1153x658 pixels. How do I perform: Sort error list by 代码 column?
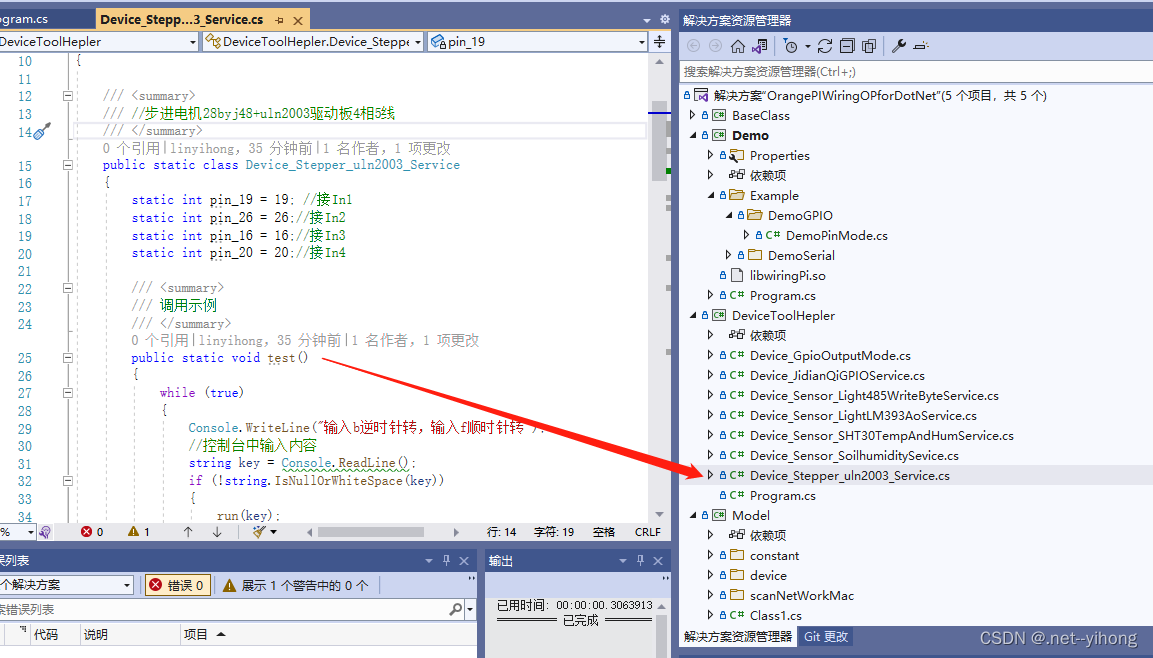tap(46, 634)
